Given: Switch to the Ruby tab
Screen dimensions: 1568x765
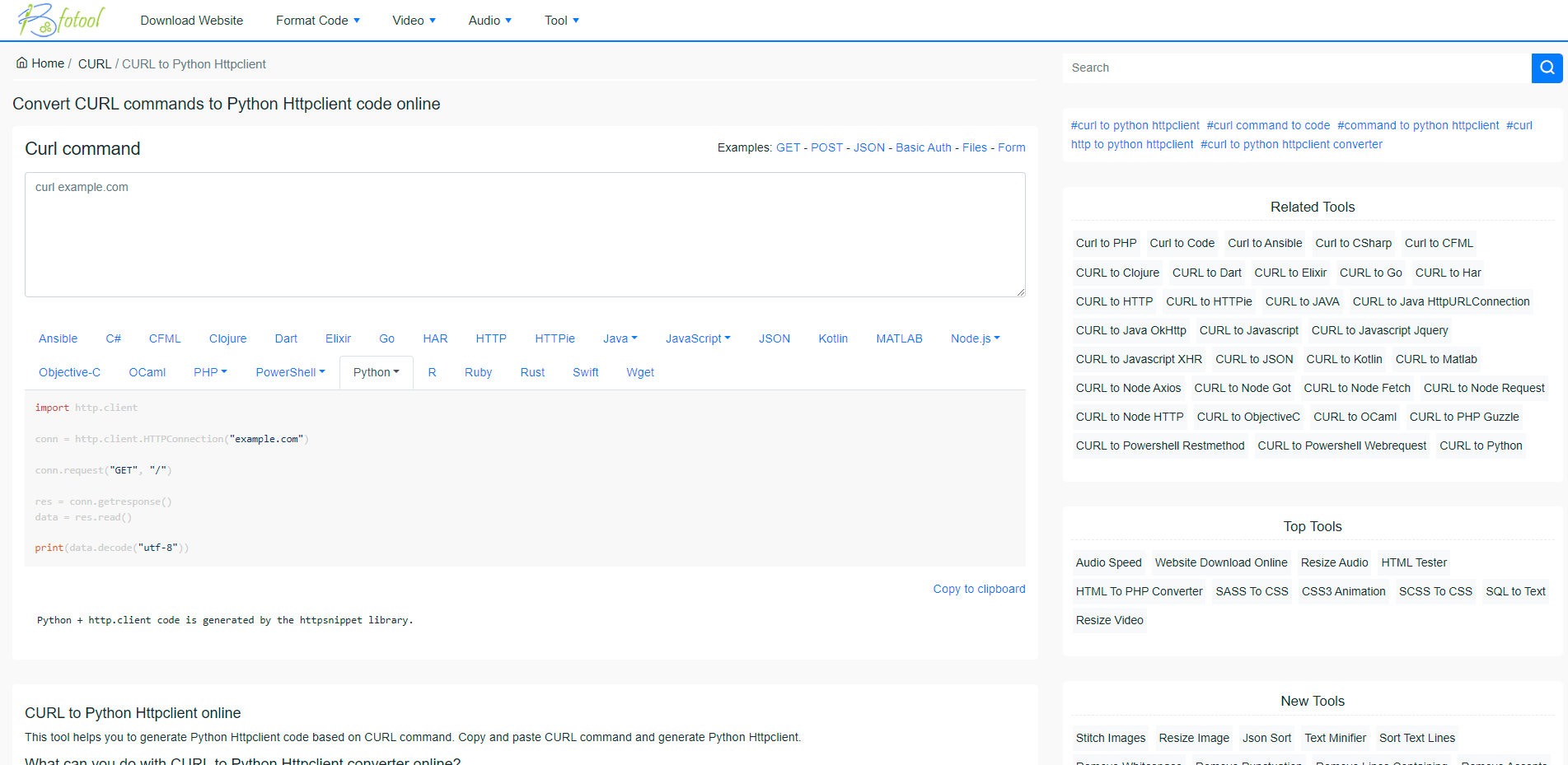Looking at the screenshot, I should tap(478, 372).
